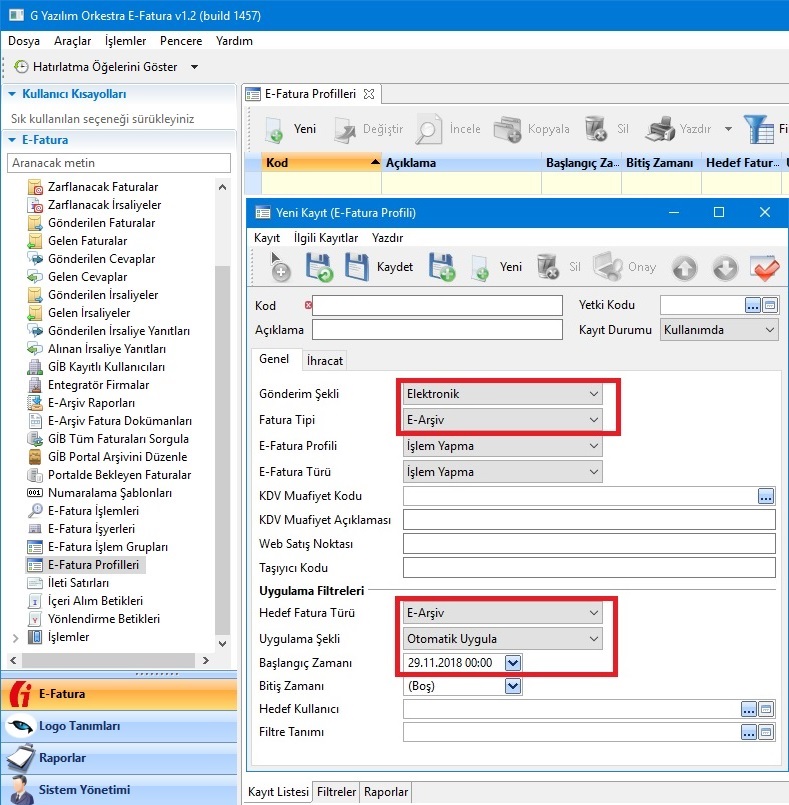Click the down arrow next-record icon
This screenshot has width=789, height=805.
[x=725, y=267]
